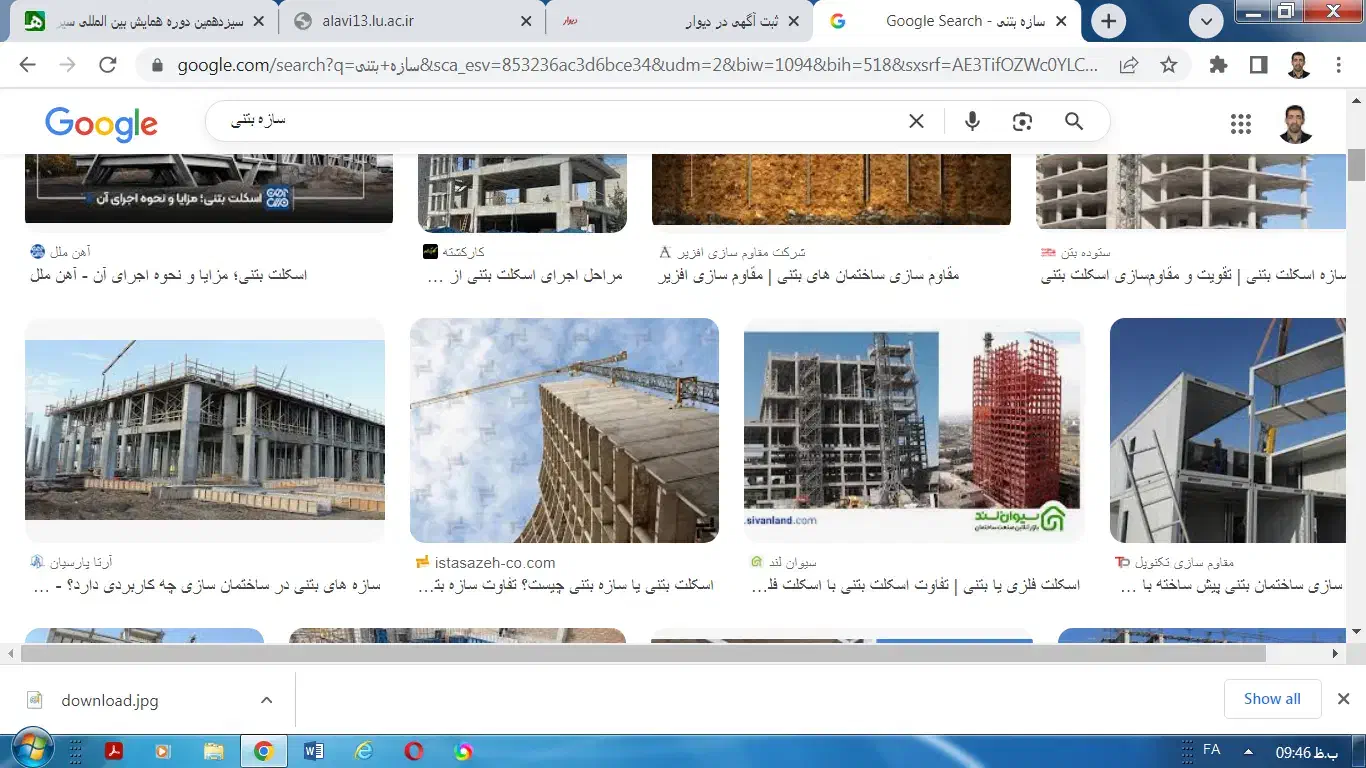Click the forward navigation arrow
This screenshot has height=768, width=1366.
(x=67, y=65)
